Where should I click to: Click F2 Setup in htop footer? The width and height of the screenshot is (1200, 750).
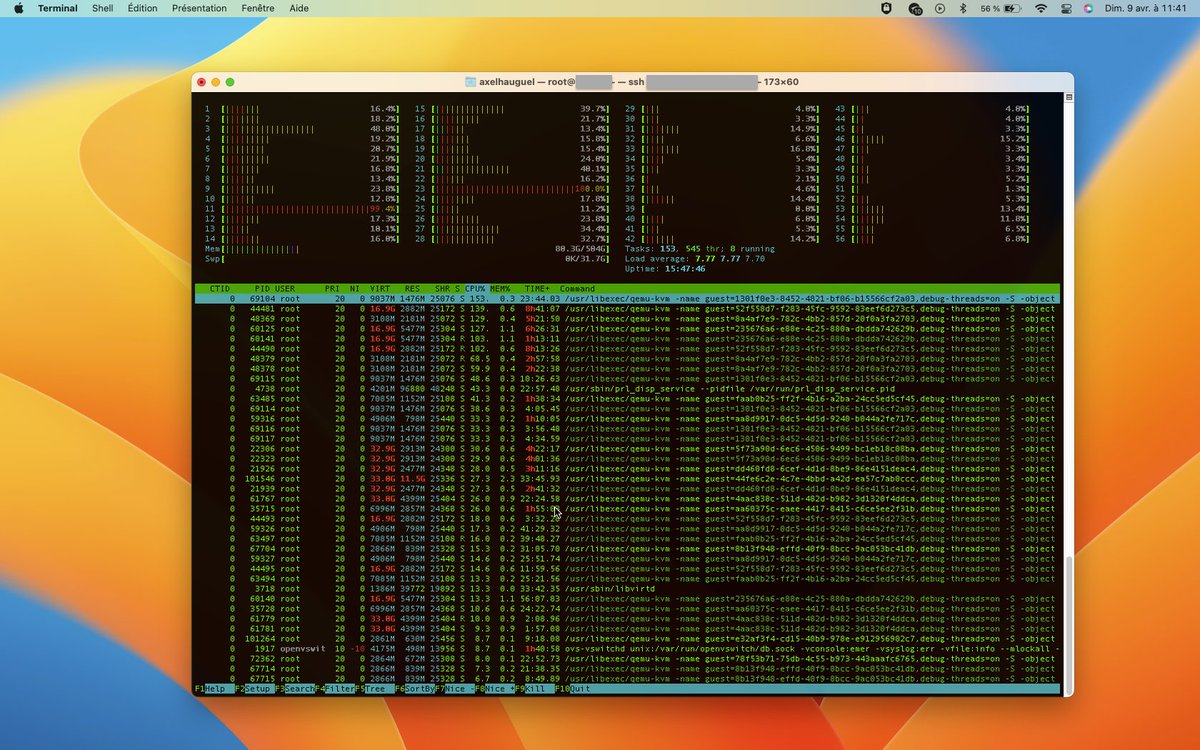(253, 688)
